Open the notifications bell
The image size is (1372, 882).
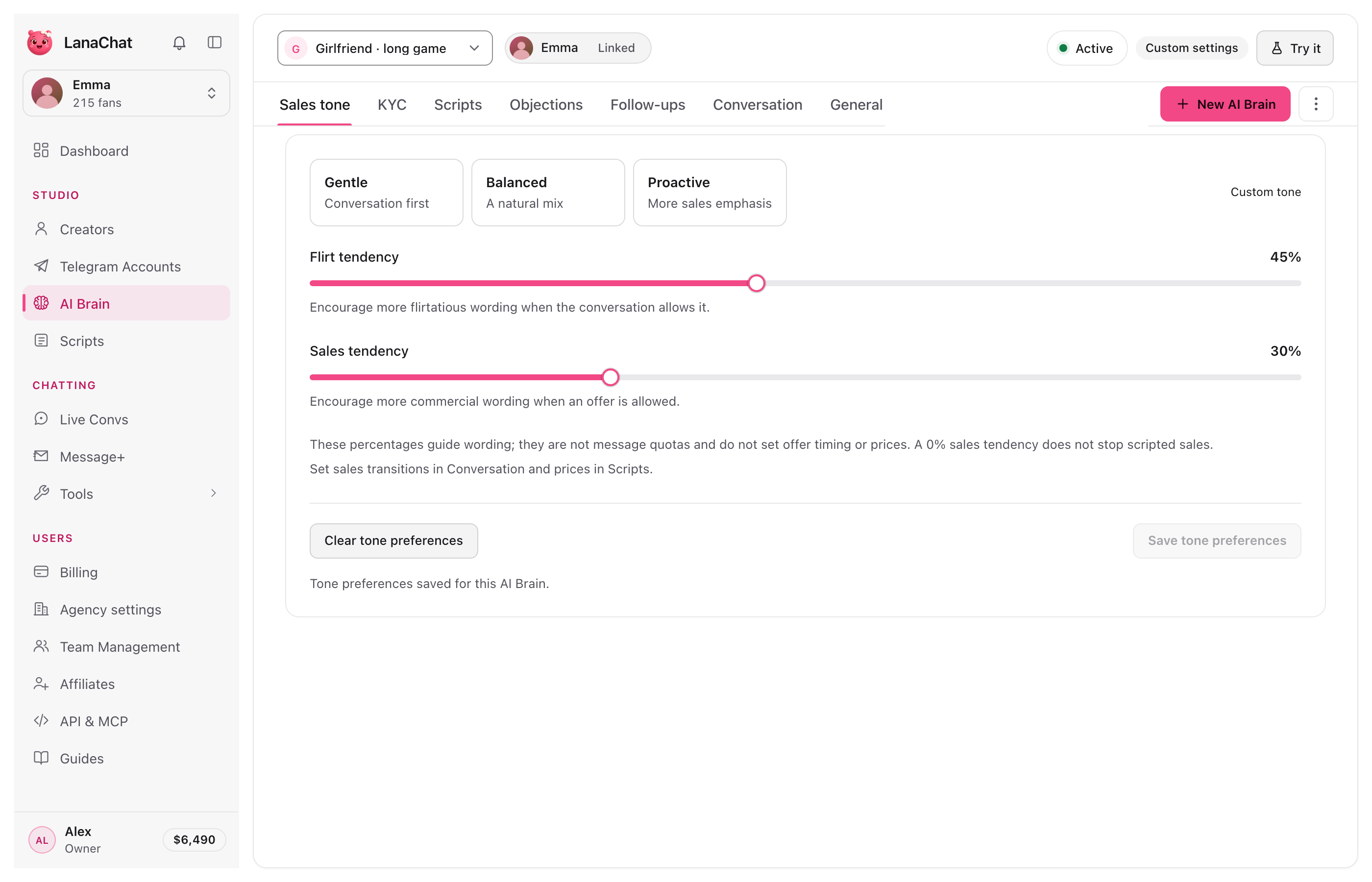pos(179,42)
